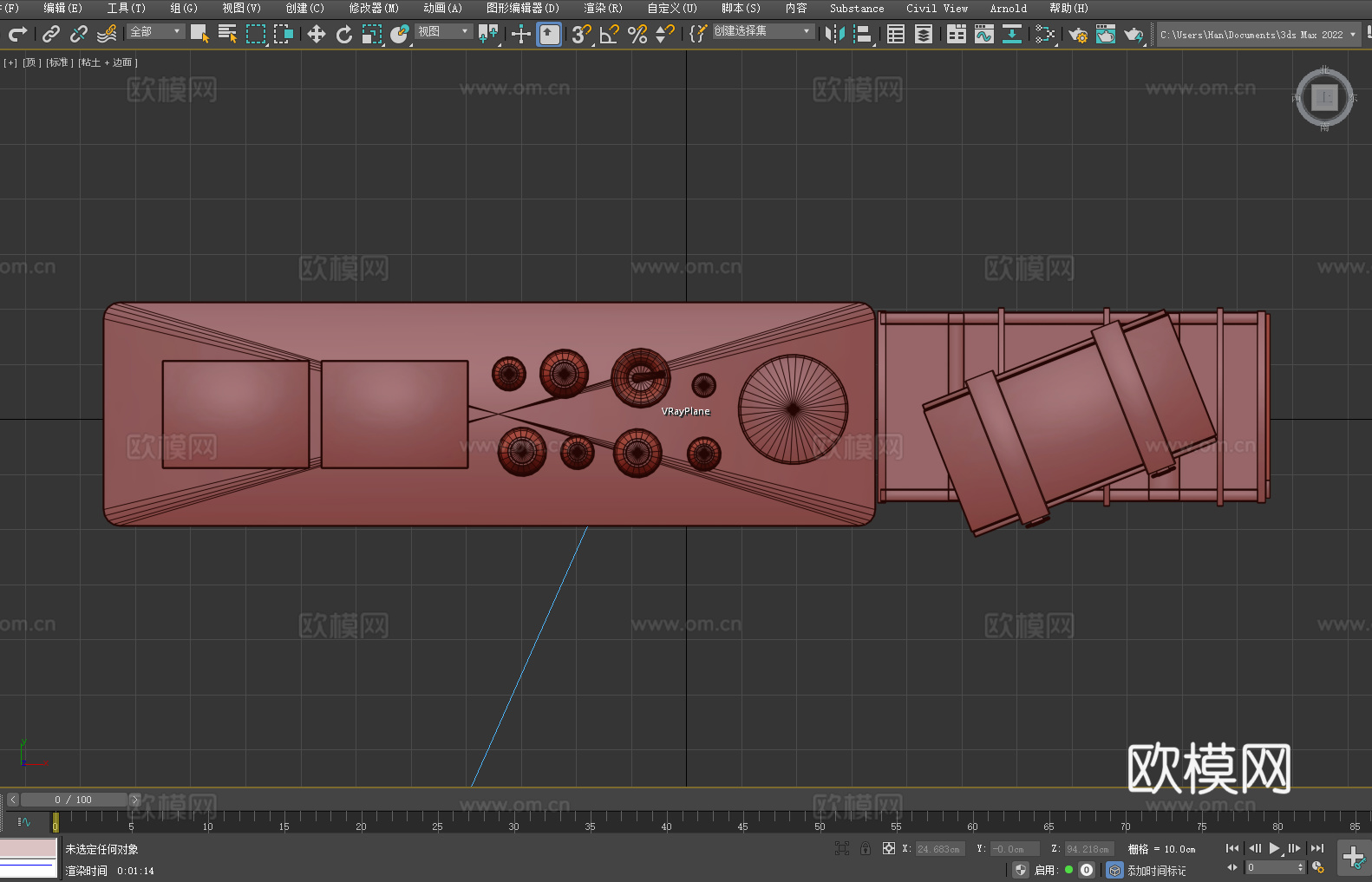This screenshot has height=882, width=1372.
Task: Click the time slider 0 / 100 handle
Action: pos(74,800)
